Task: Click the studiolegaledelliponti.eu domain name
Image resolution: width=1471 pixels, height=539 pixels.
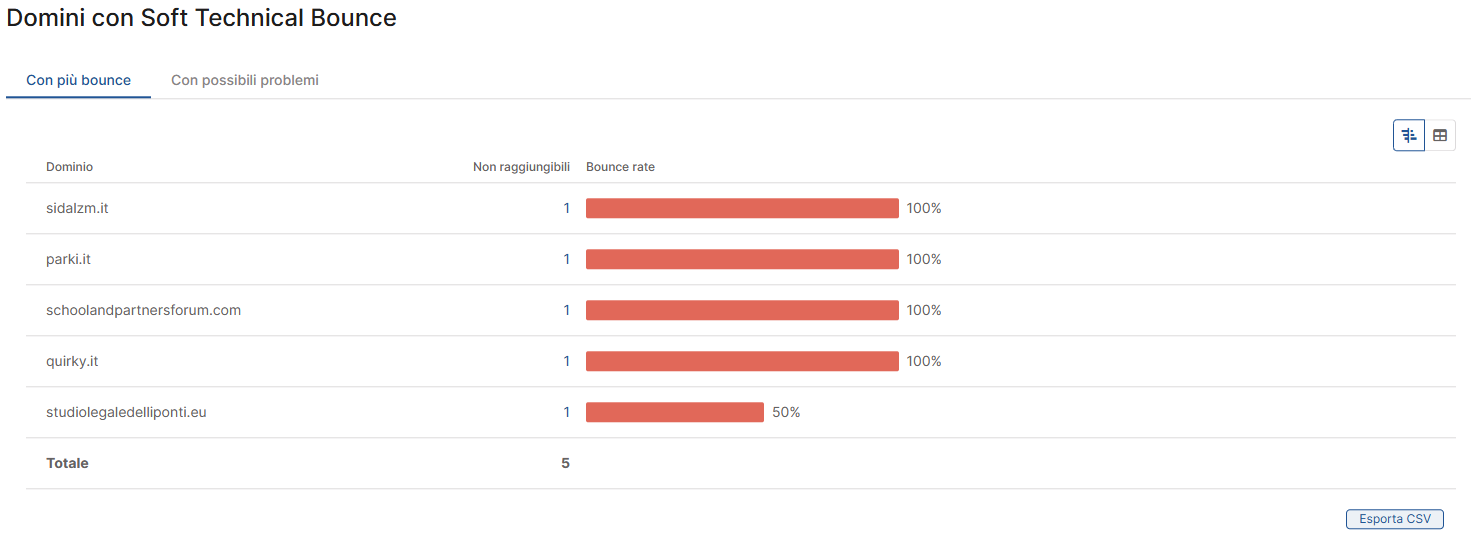Action: click(126, 412)
